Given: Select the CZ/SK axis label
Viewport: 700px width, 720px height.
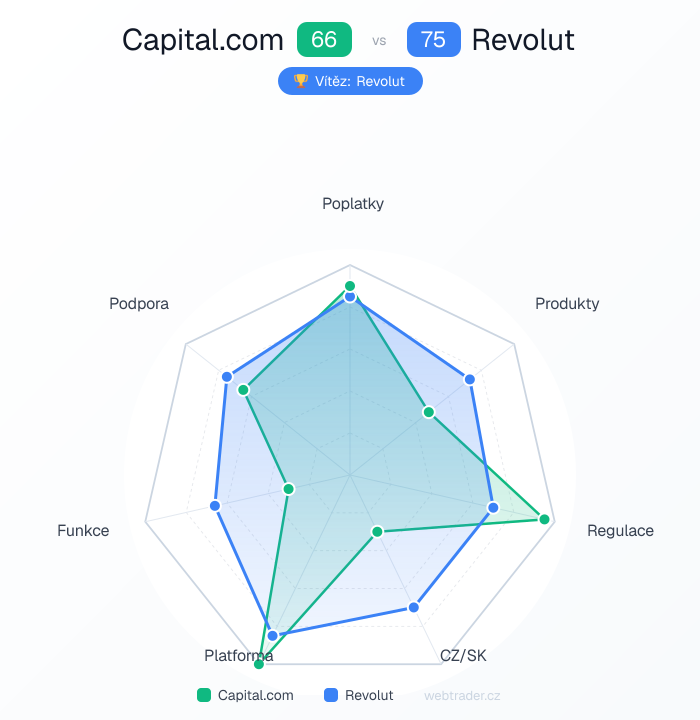Looking at the screenshot, I should (x=463, y=656).
